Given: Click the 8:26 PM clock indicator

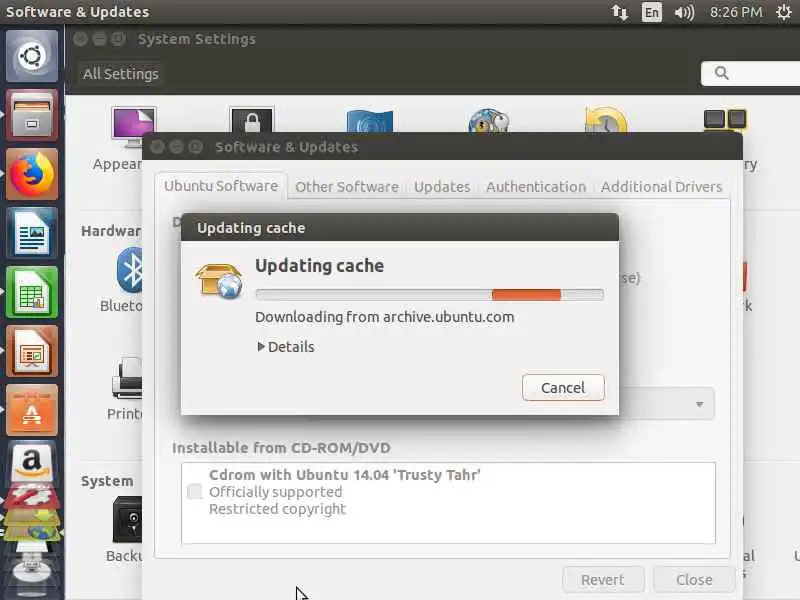Looking at the screenshot, I should click(x=736, y=12).
